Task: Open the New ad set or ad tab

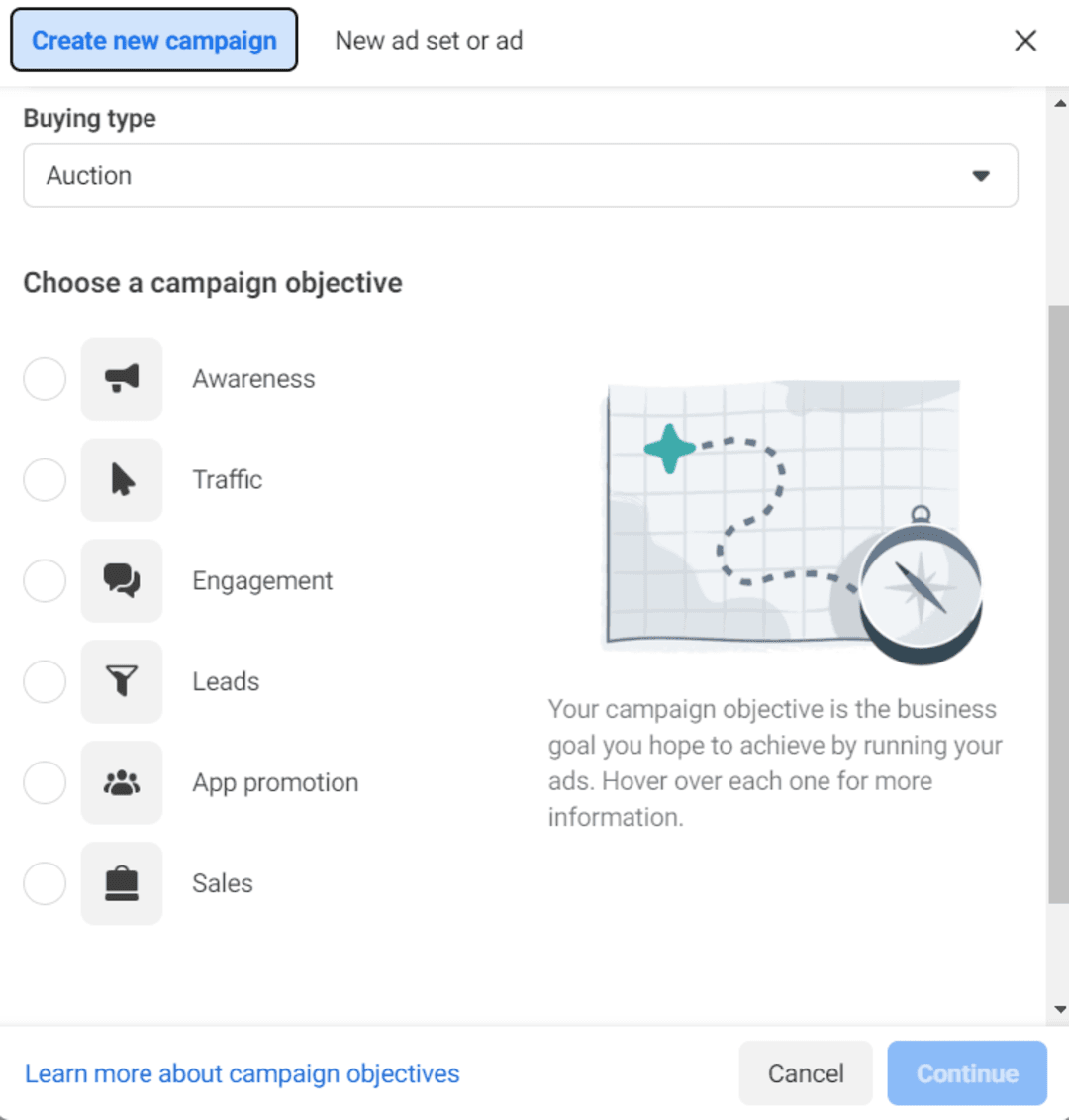Action: click(429, 40)
